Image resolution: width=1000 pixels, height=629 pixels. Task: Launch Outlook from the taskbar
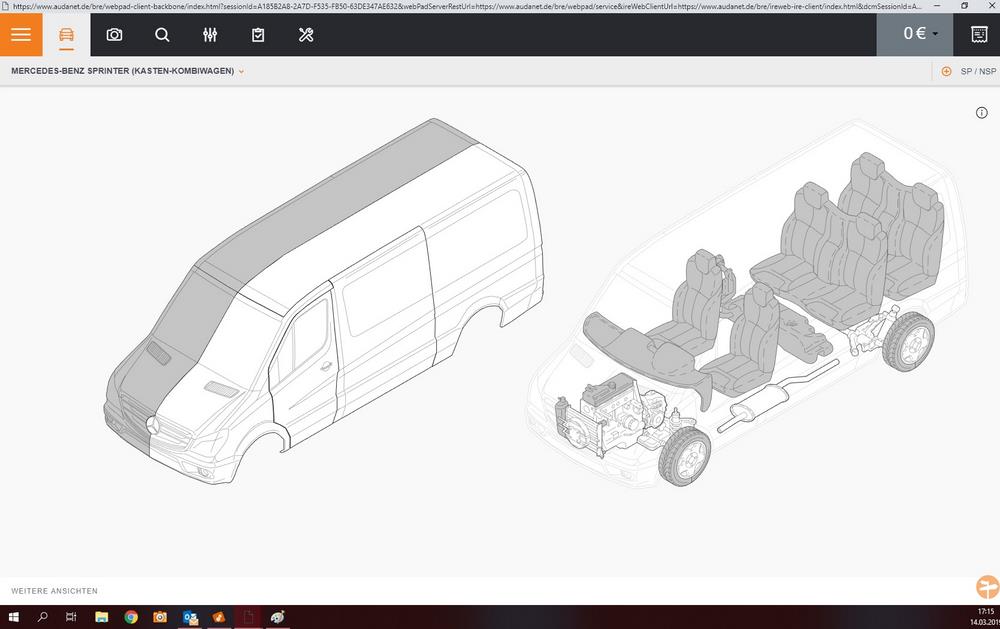click(189, 617)
